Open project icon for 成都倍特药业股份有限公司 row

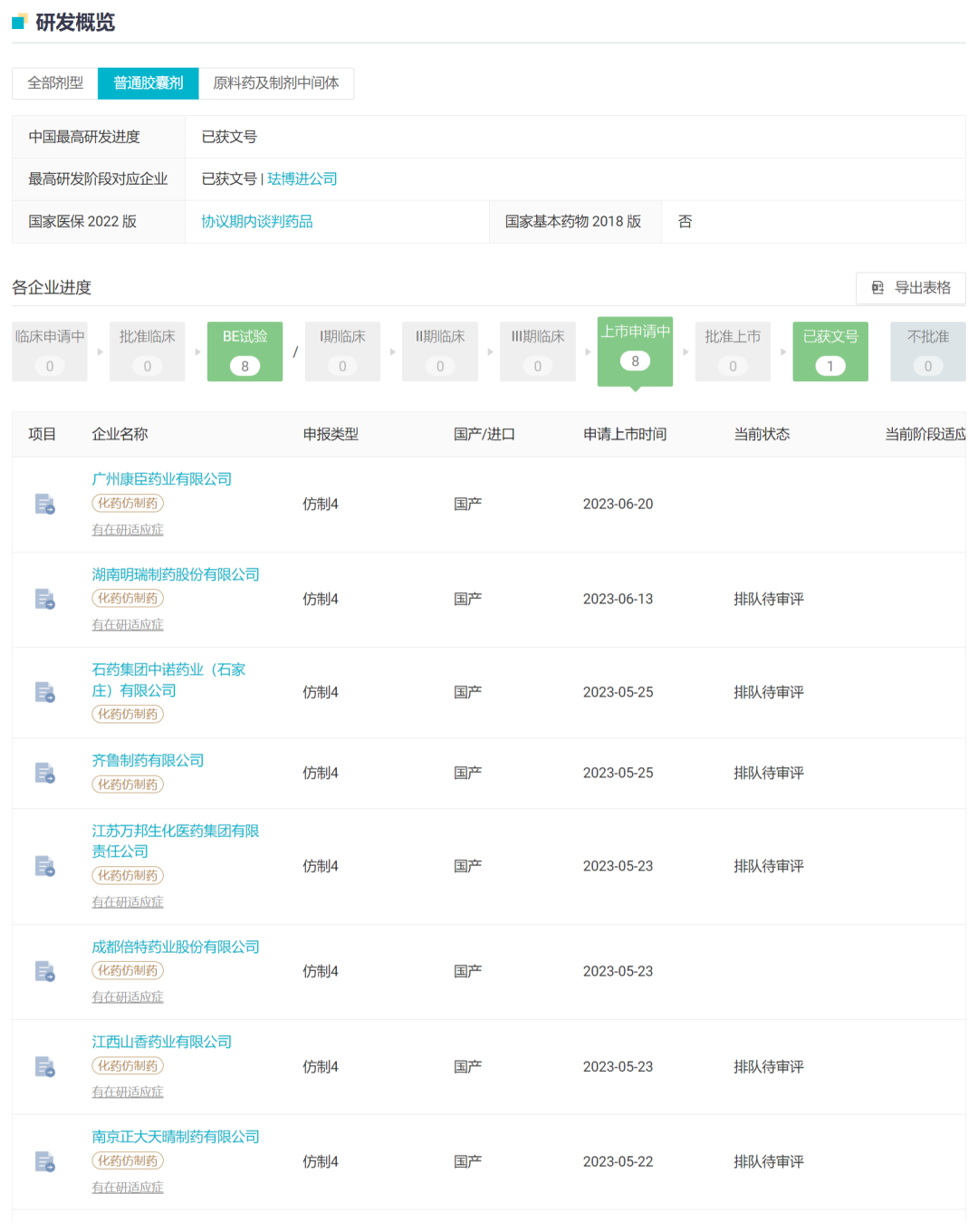click(x=44, y=971)
